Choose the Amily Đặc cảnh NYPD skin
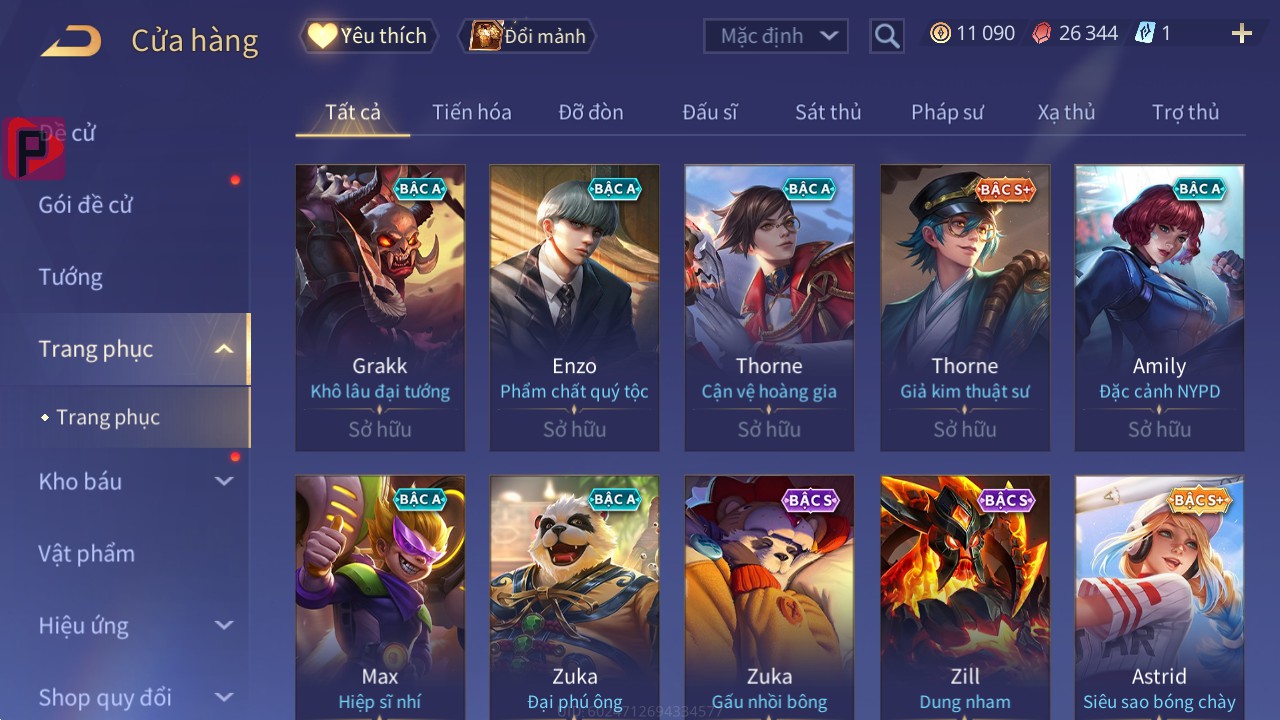The height and width of the screenshot is (720, 1280). click(x=1160, y=308)
